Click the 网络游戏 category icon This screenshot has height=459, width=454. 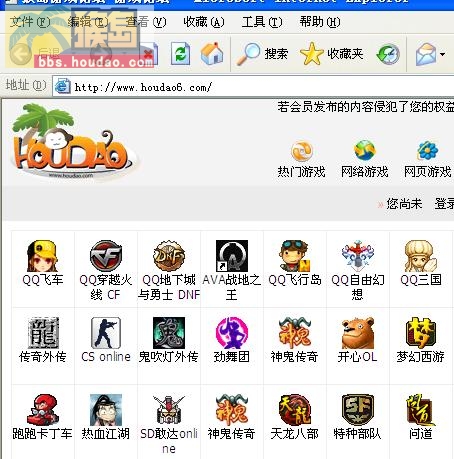coord(365,151)
